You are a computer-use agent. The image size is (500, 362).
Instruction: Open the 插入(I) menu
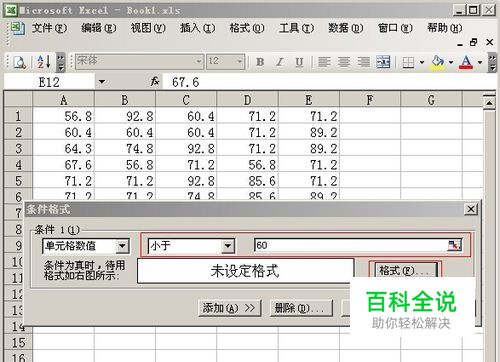click(x=197, y=28)
